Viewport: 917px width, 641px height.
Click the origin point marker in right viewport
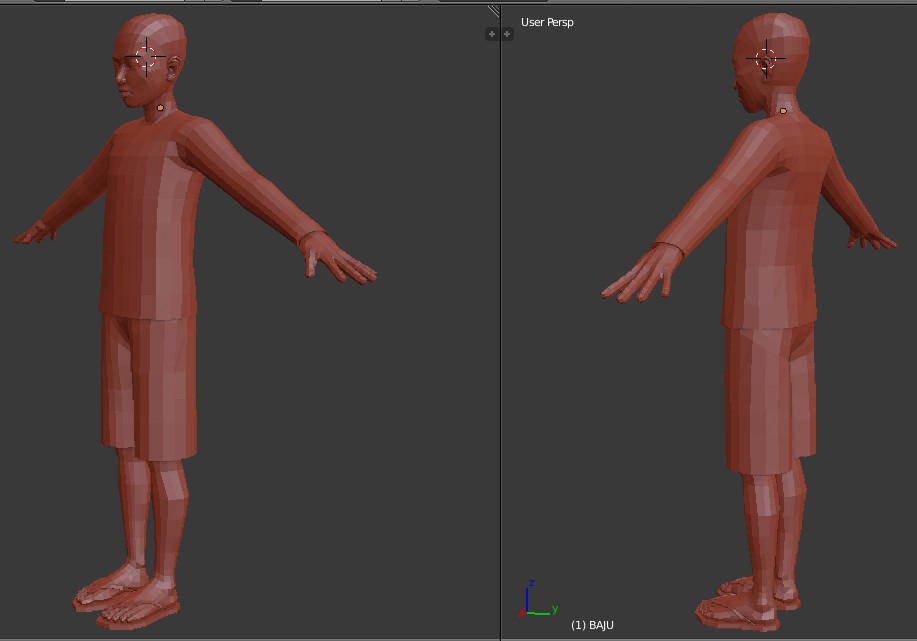point(783,110)
